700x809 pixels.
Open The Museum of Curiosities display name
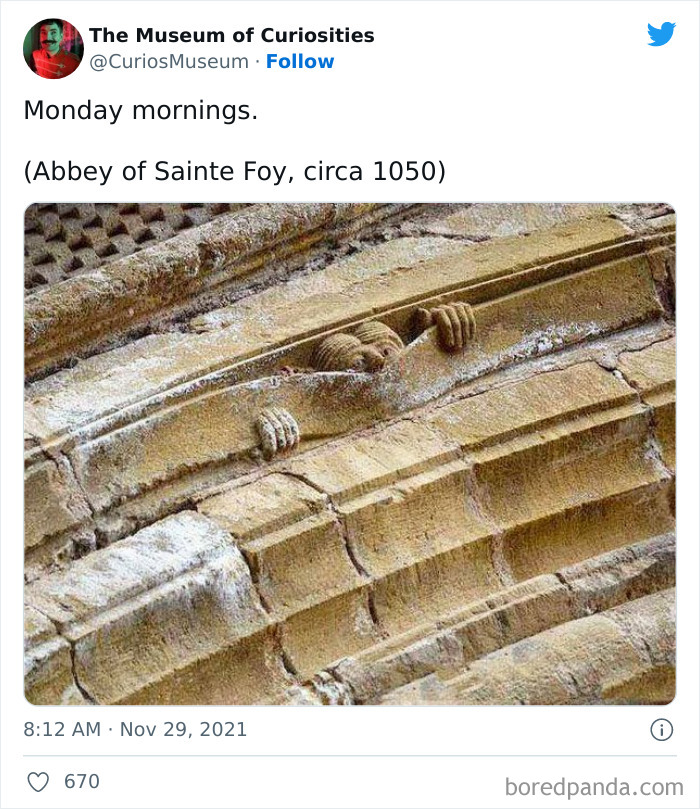pos(232,35)
